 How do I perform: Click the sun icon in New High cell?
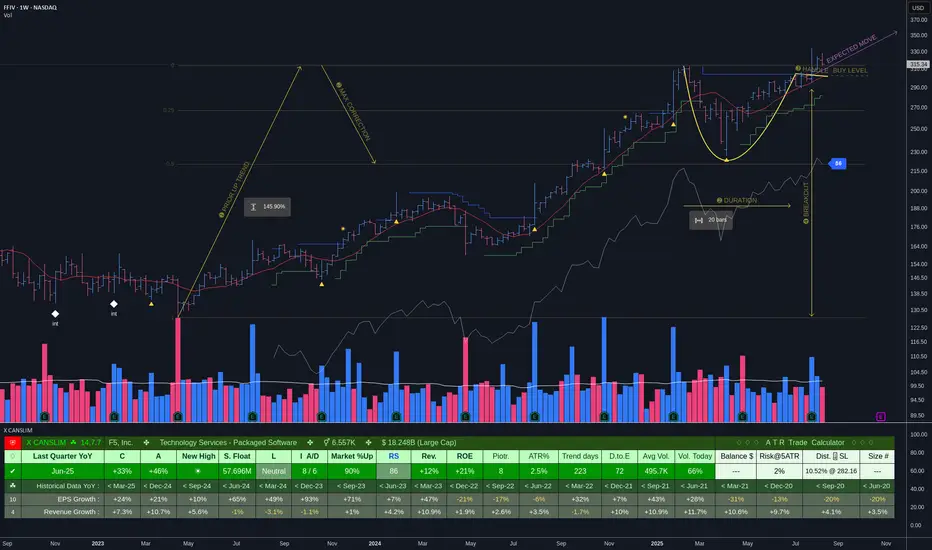click(x=198, y=471)
